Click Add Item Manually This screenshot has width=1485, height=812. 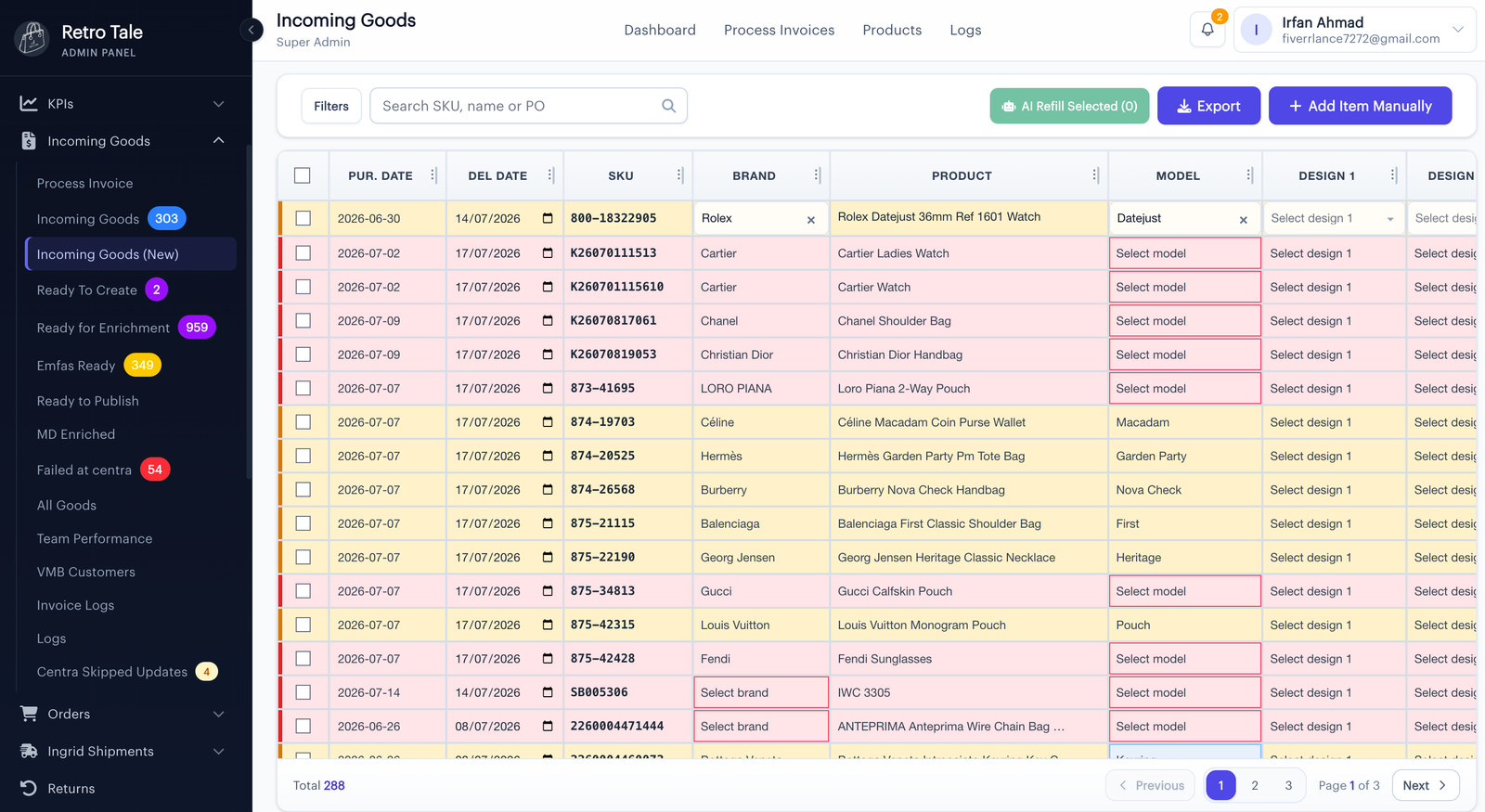tap(1361, 106)
